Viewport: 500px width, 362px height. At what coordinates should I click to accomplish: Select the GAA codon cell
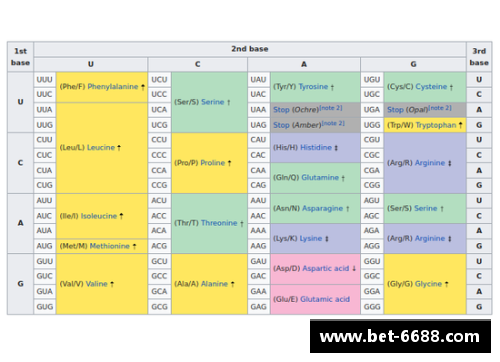point(259,292)
